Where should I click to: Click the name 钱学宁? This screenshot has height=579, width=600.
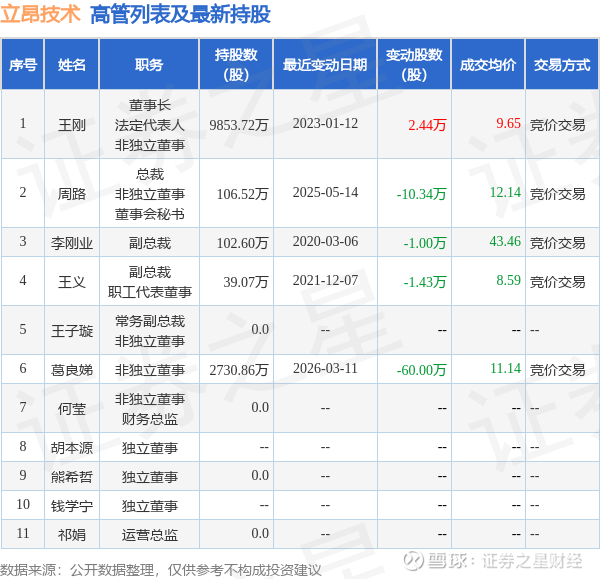tap(72, 506)
